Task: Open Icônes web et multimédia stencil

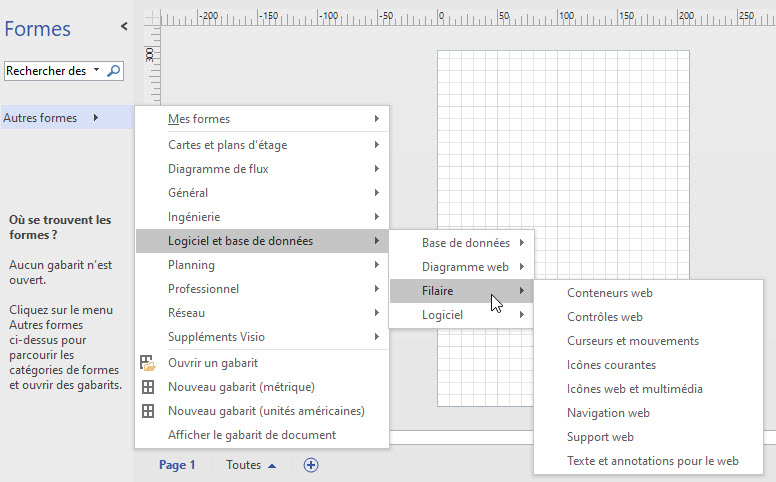Action: (x=648, y=389)
